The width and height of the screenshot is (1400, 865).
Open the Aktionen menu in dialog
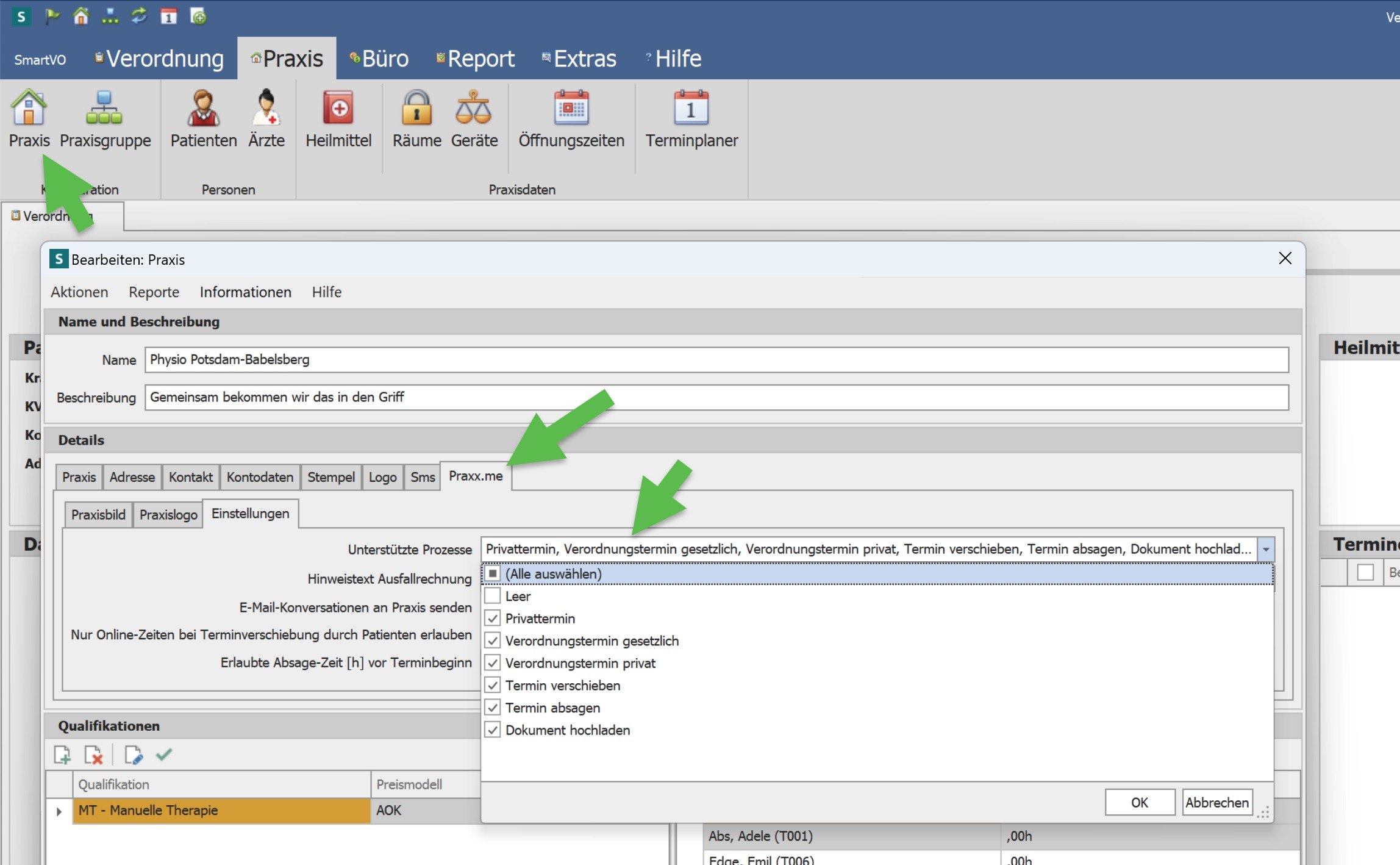(x=79, y=292)
